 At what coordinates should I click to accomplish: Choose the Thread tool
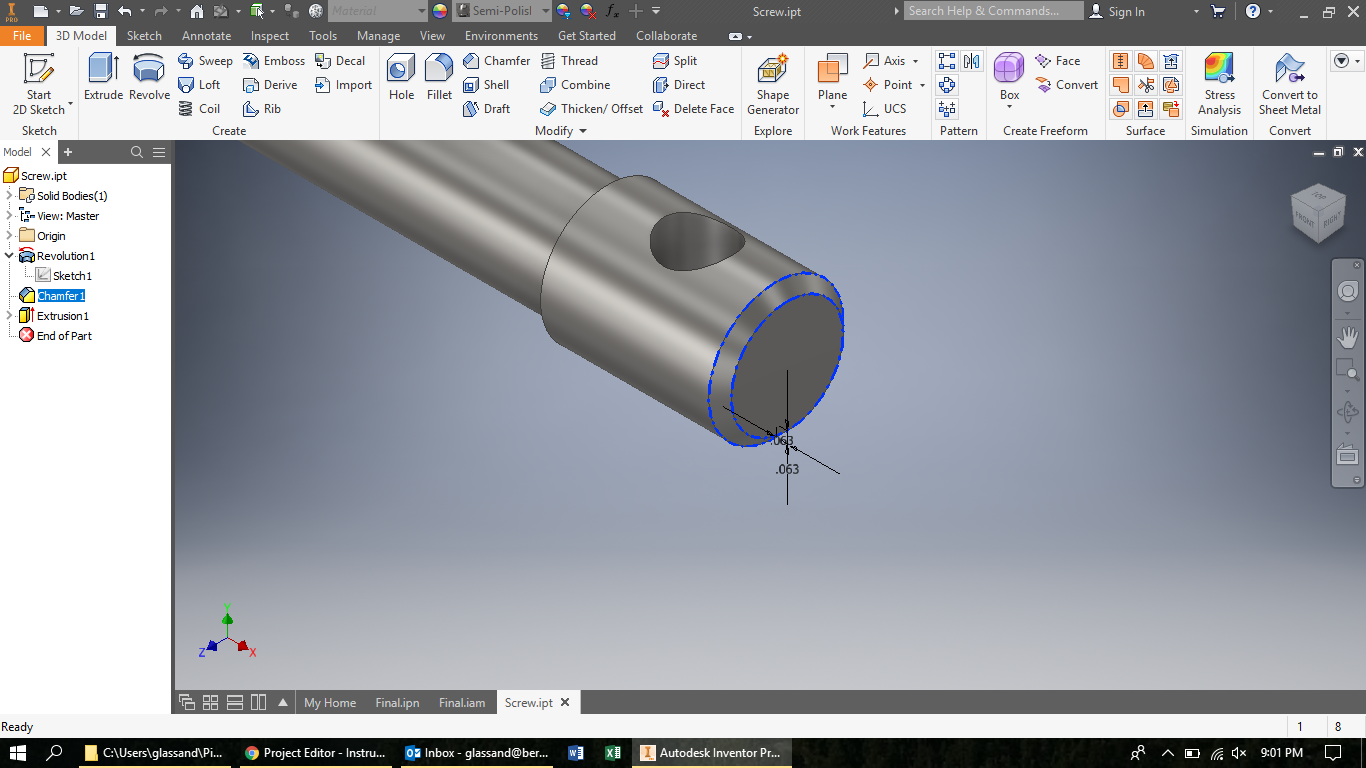[x=569, y=61]
